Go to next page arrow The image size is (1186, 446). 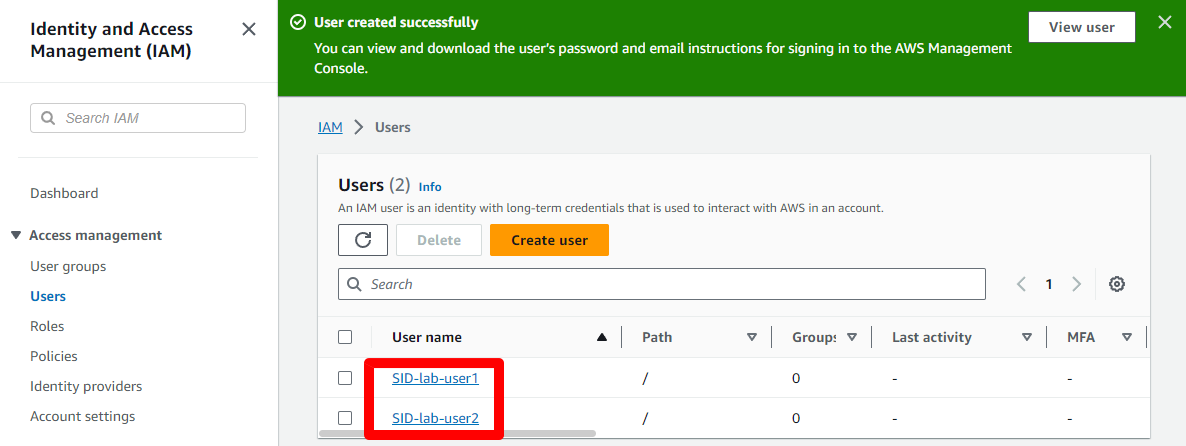(1076, 284)
